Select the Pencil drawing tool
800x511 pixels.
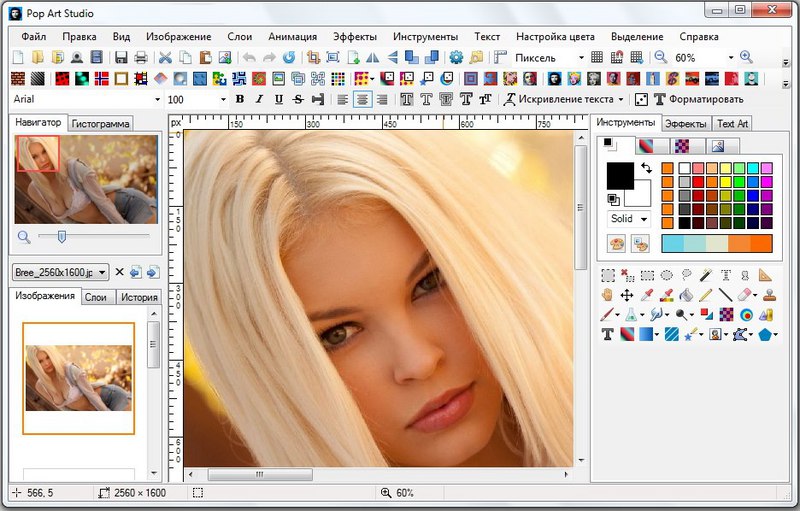[x=706, y=295]
